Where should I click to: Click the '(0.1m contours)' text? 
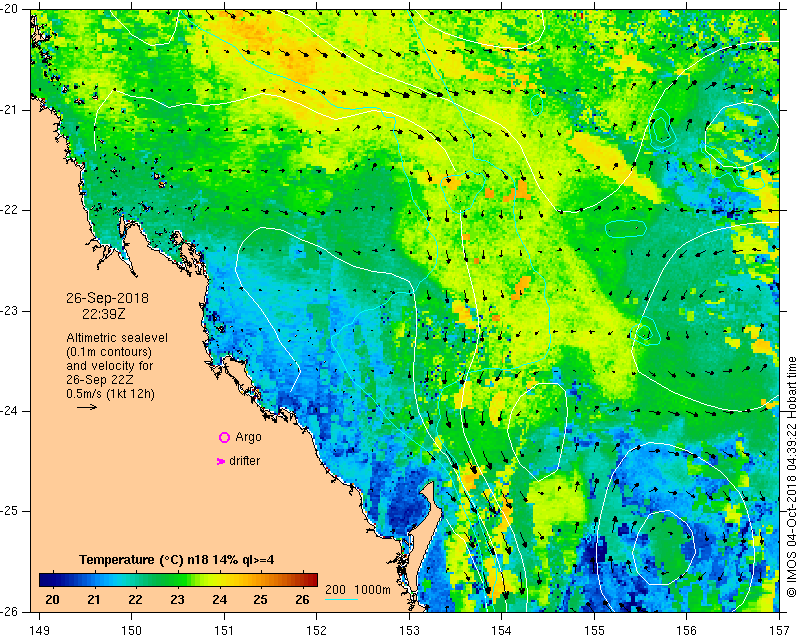[x=109, y=352]
